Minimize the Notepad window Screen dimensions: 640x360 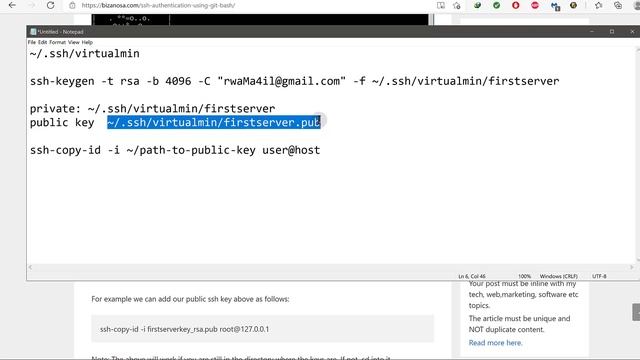[592, 31]
